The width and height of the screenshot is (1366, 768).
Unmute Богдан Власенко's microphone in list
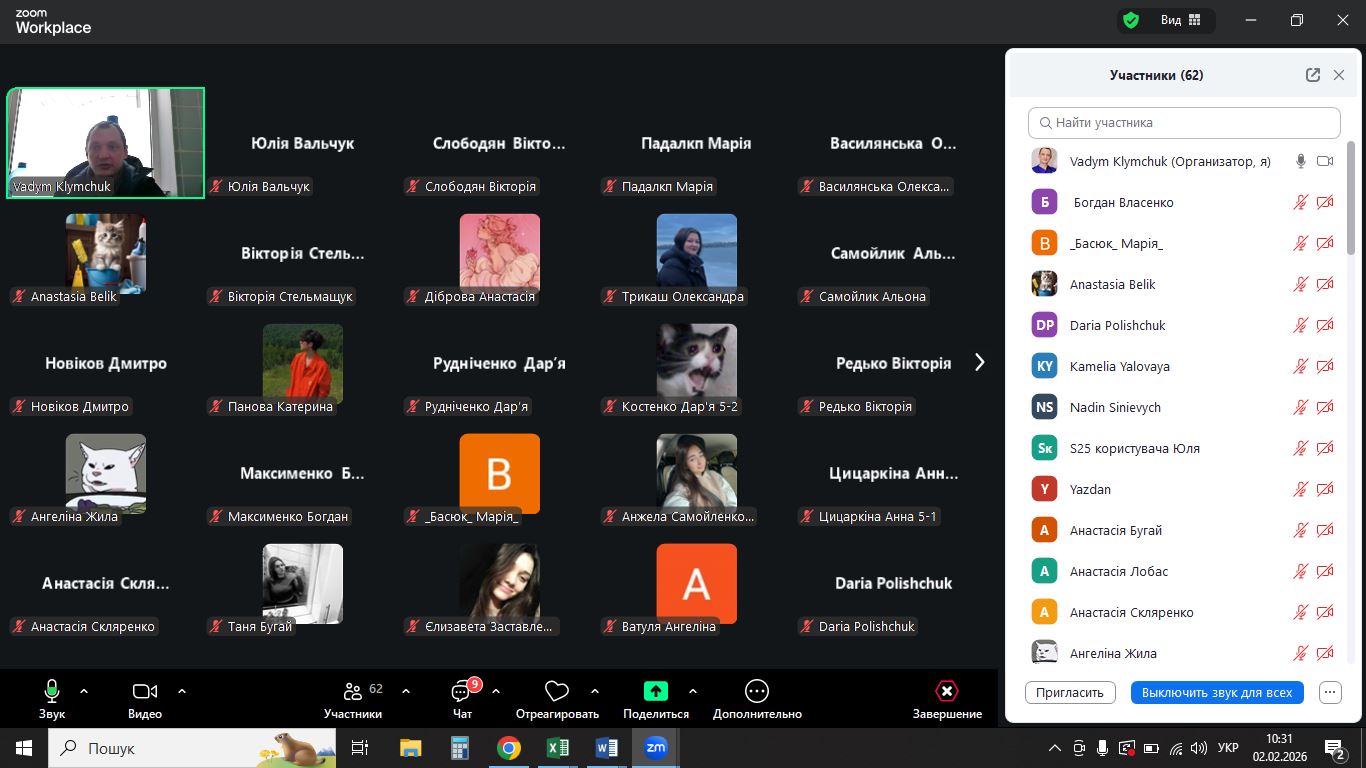coord(1300,202)
